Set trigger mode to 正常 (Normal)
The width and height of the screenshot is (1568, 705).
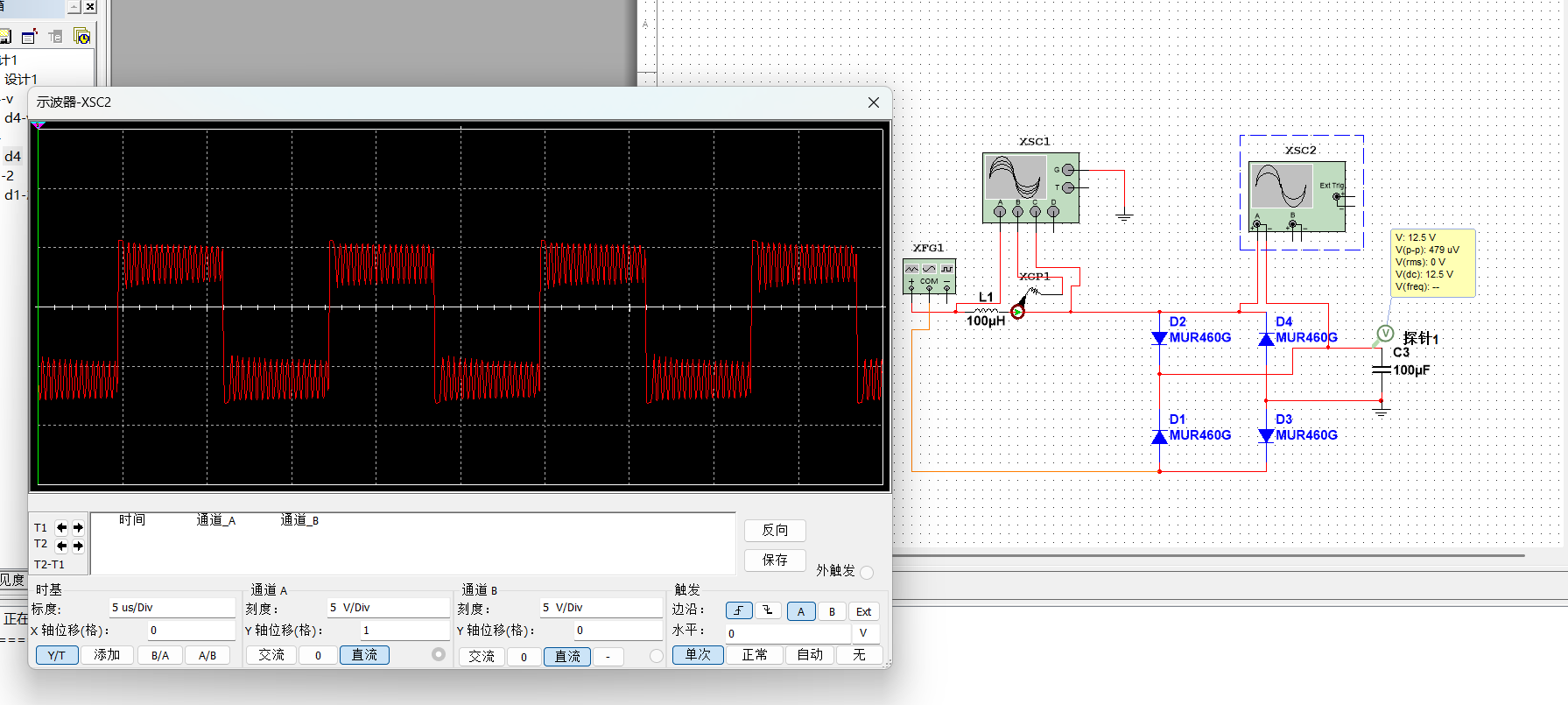(755, 655)
